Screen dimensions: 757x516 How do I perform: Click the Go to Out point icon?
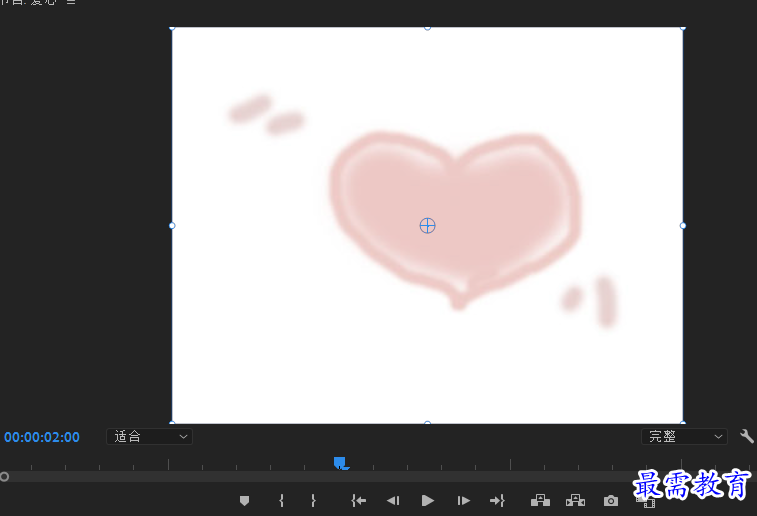pyautogui.click(x=497, y=501)
